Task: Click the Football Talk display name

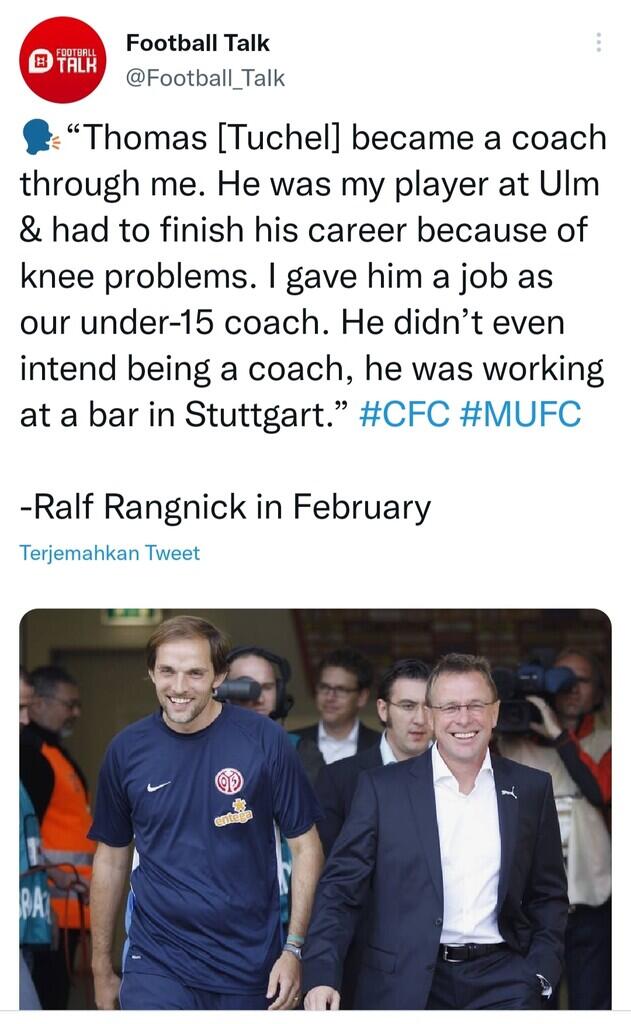Action: pos(198,43)
